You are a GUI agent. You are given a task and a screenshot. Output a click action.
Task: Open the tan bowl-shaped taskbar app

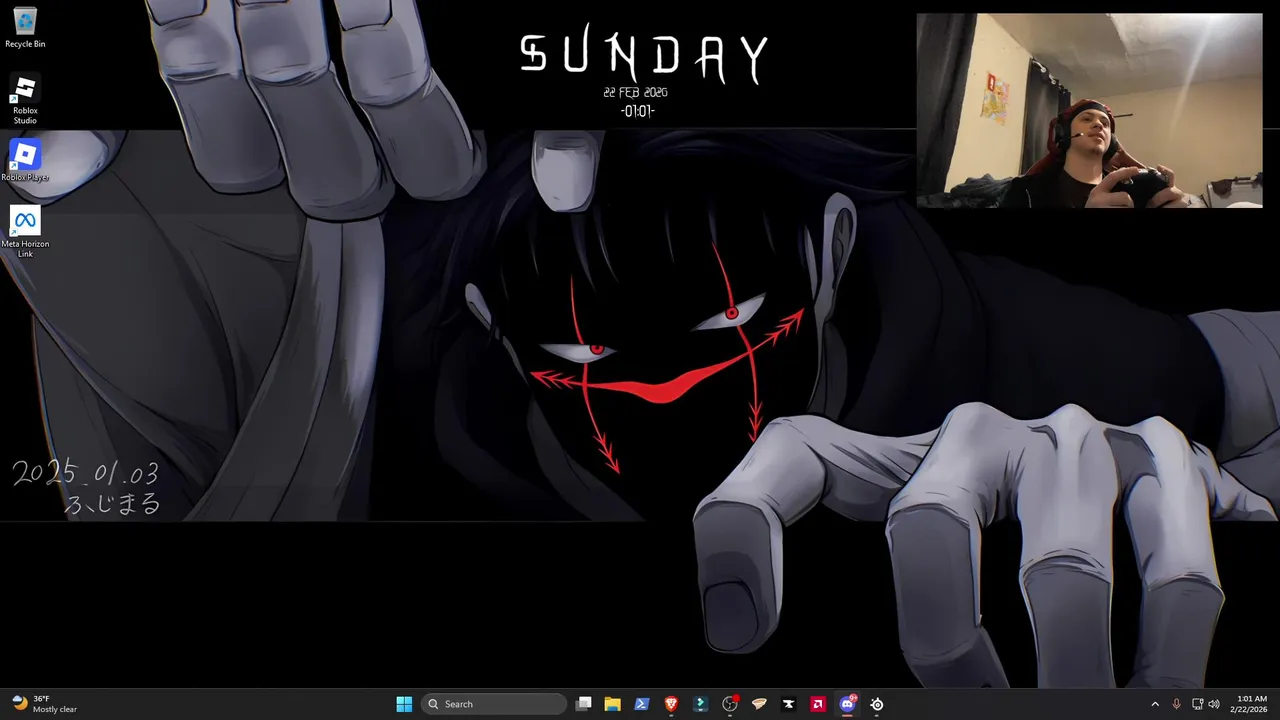(x=759, y=704)
